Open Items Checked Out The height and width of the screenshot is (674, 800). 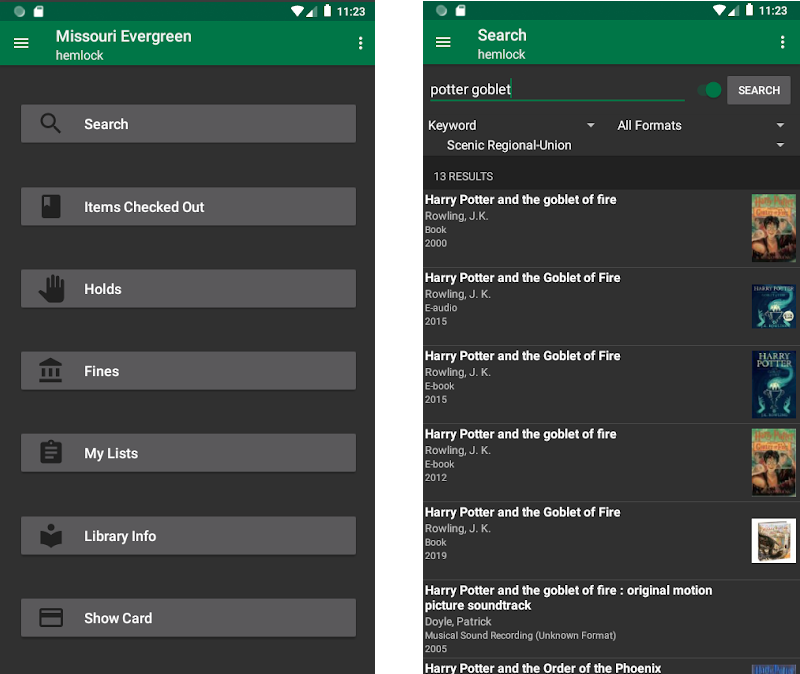[x=188, y=207]
